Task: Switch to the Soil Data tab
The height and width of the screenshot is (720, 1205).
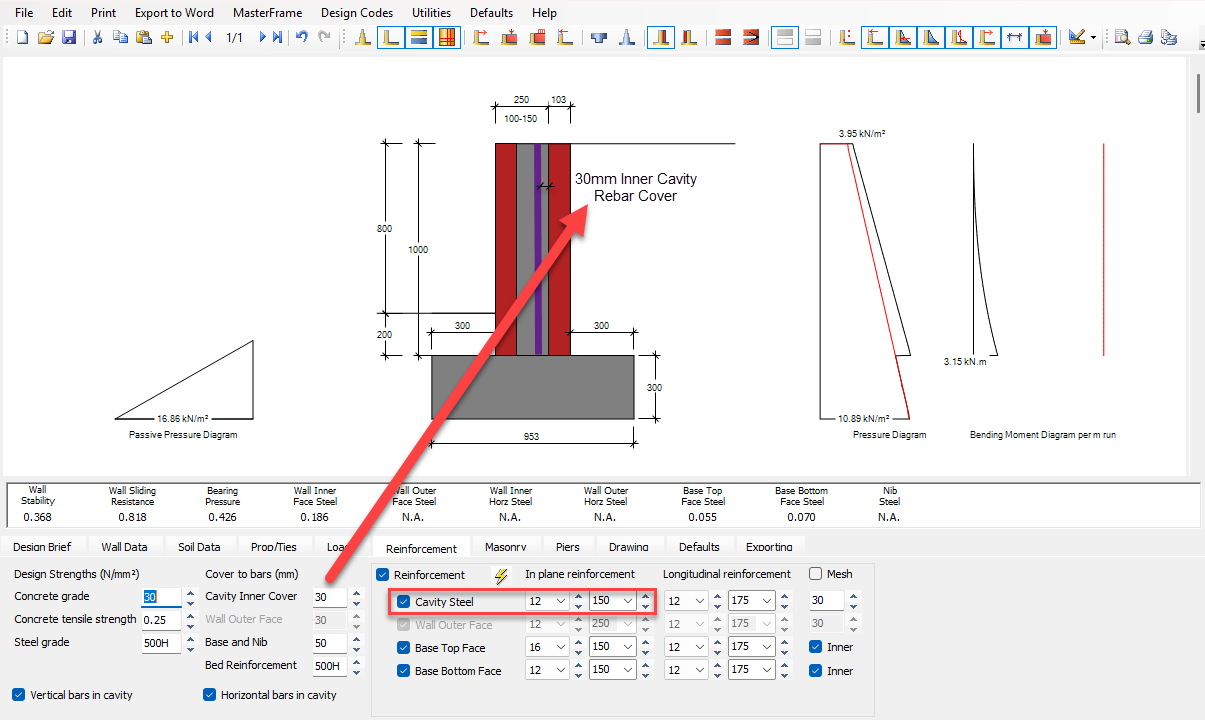Action: pos(199,547)
